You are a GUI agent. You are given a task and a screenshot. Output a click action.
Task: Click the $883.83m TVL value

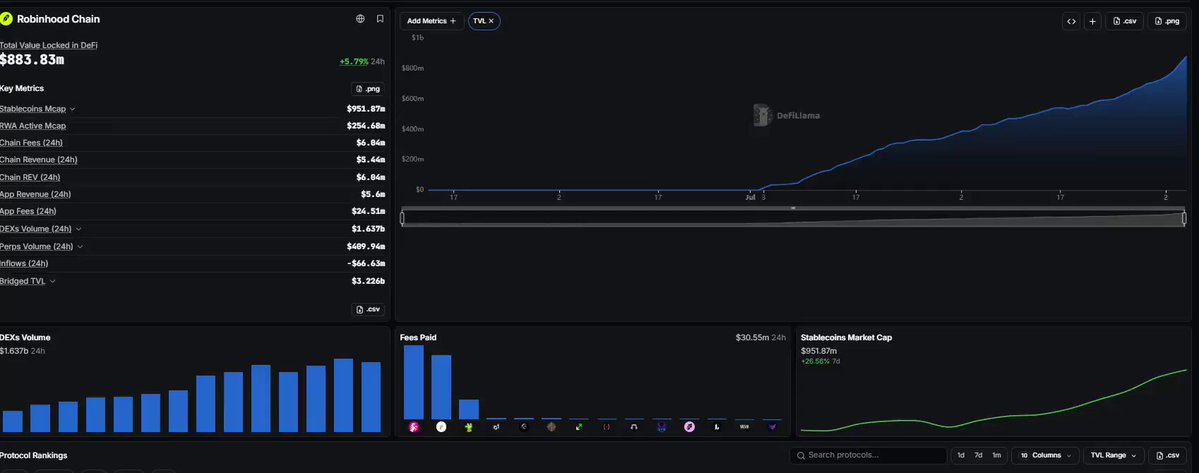32,59
